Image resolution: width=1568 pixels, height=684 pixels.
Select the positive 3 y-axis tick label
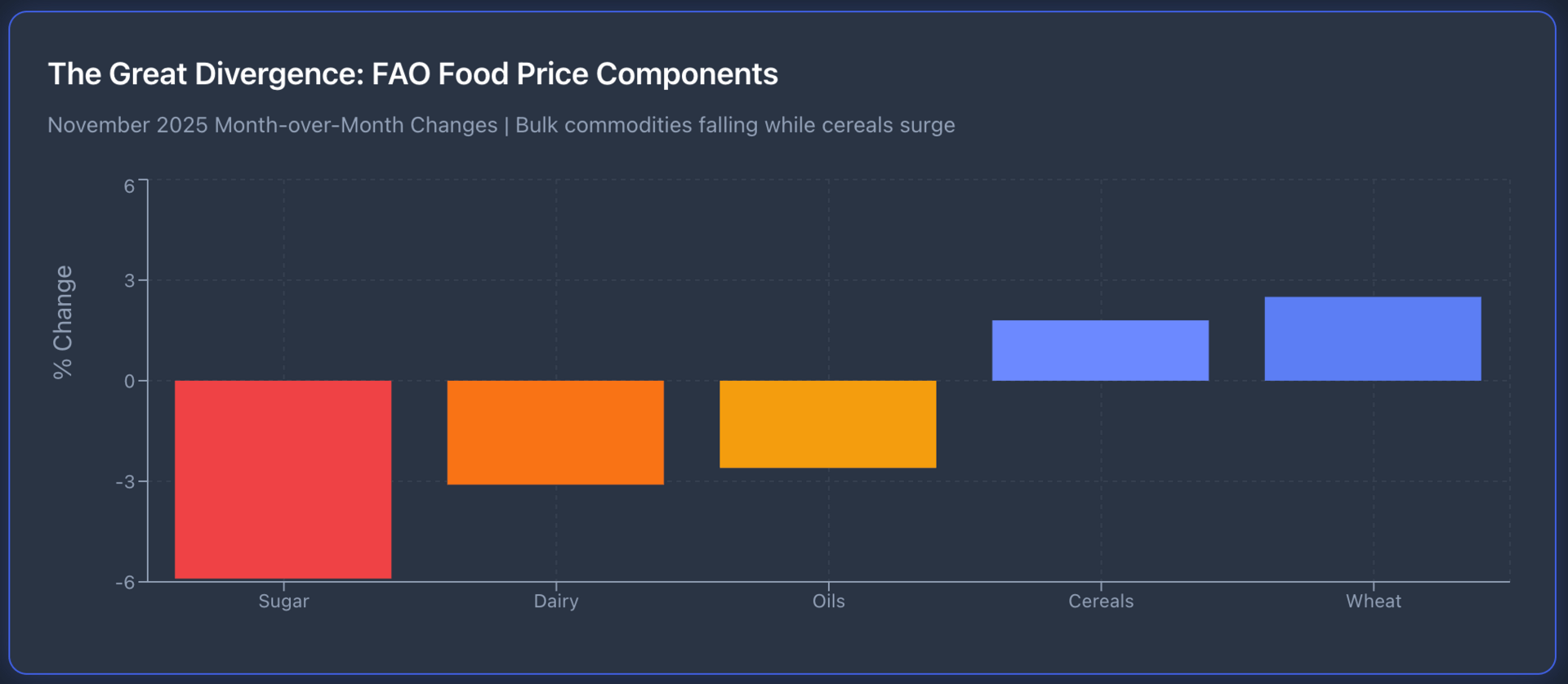click(x=130, y=281)
